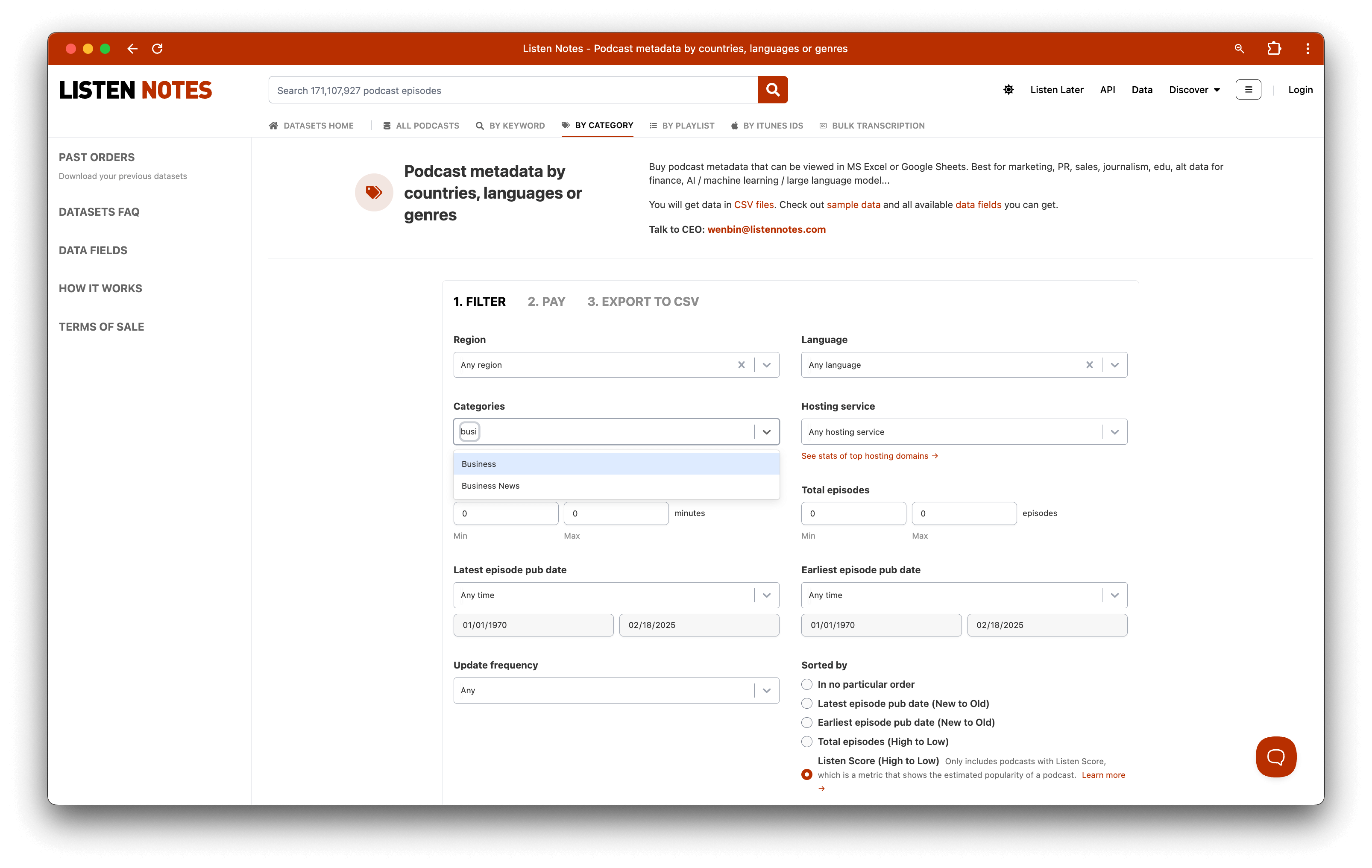
Task: Open Hosting service dropdown
Action: pyautogui.click(x=964, y=432)
